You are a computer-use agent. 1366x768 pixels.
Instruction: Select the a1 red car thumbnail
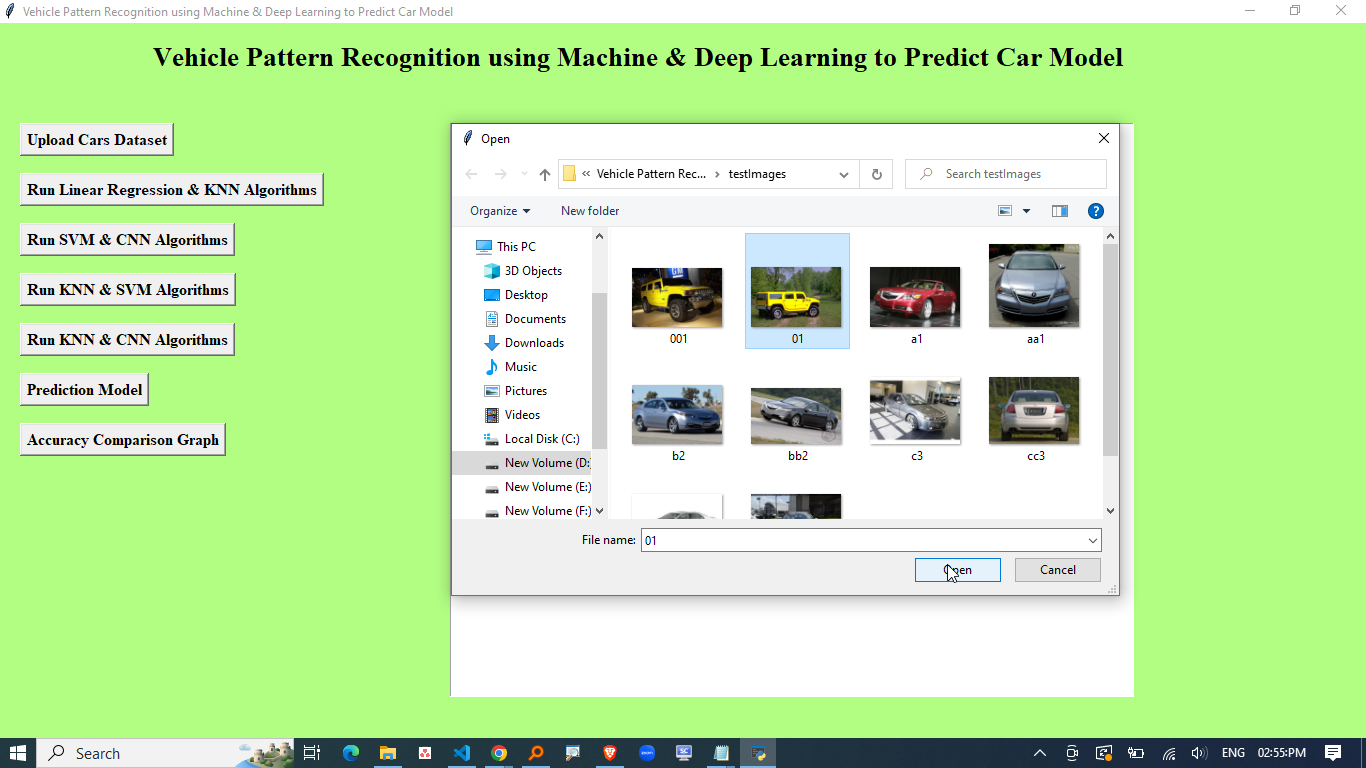[915, 298]
